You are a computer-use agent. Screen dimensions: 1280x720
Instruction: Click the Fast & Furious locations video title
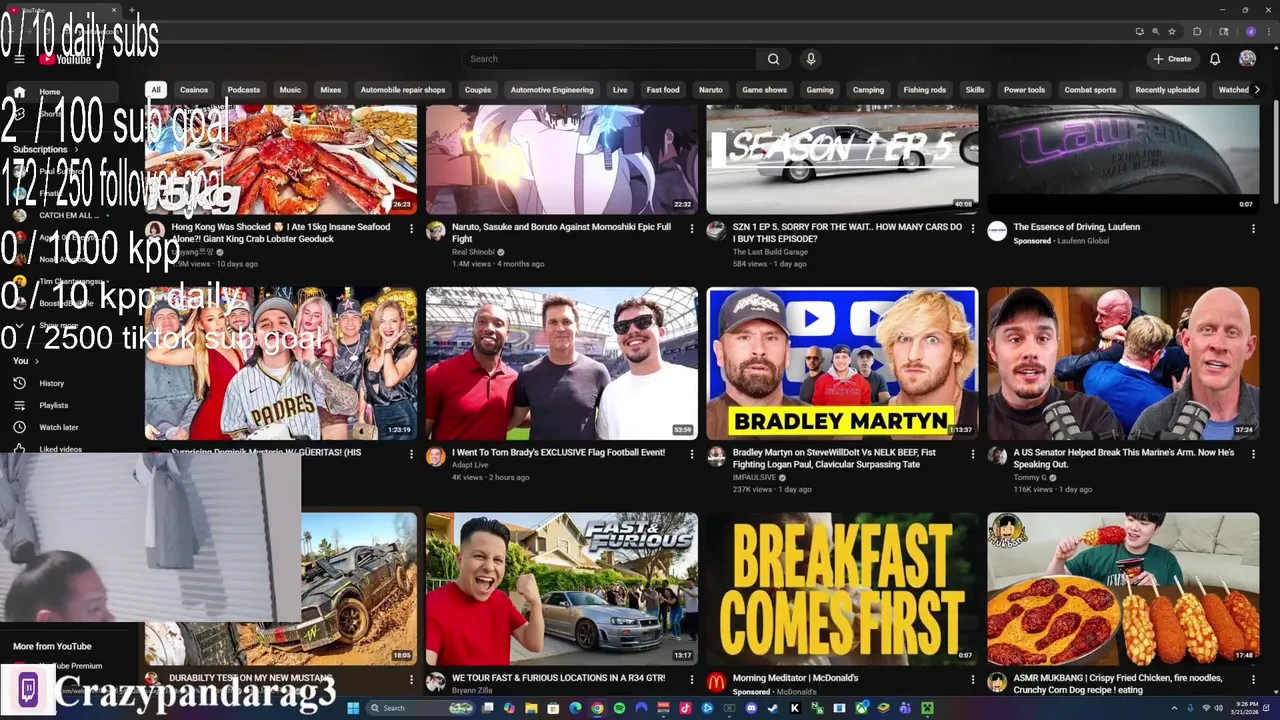[x=558, y=678]
